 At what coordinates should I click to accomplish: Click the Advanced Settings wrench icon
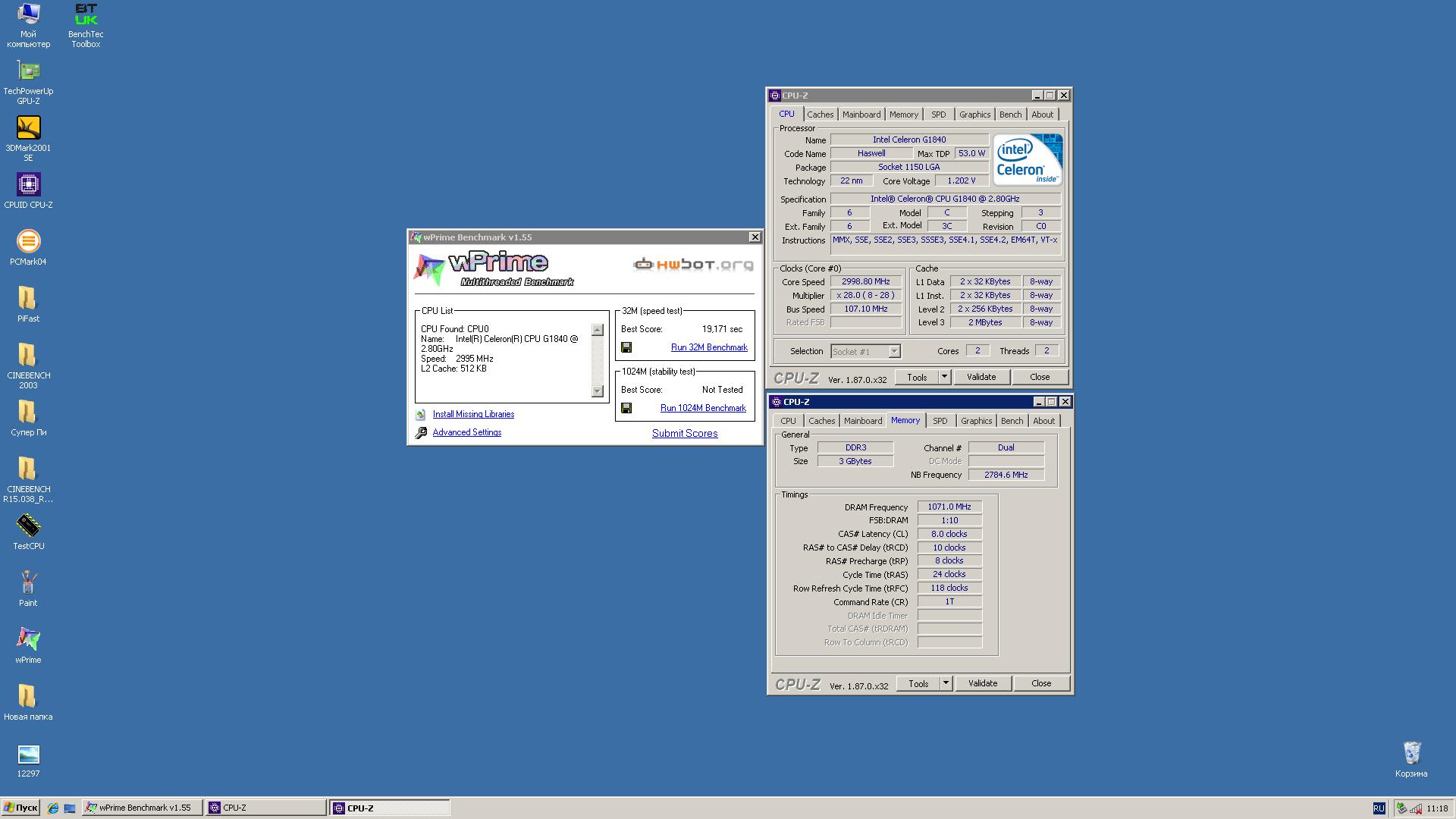pyautogui.click(x=421, y=433)
